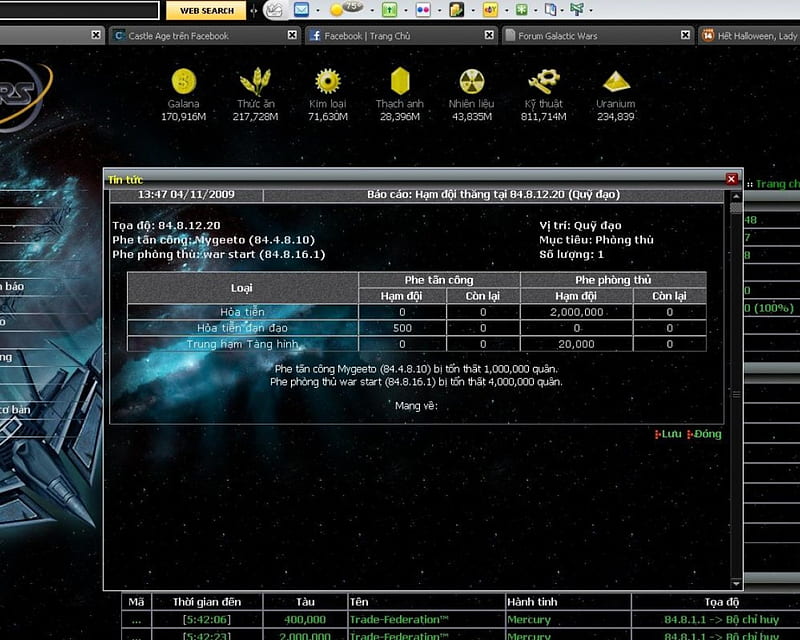800x640 pixels.
Task: Open the mail envelope toolbar icon
Action: pos(301,10)
